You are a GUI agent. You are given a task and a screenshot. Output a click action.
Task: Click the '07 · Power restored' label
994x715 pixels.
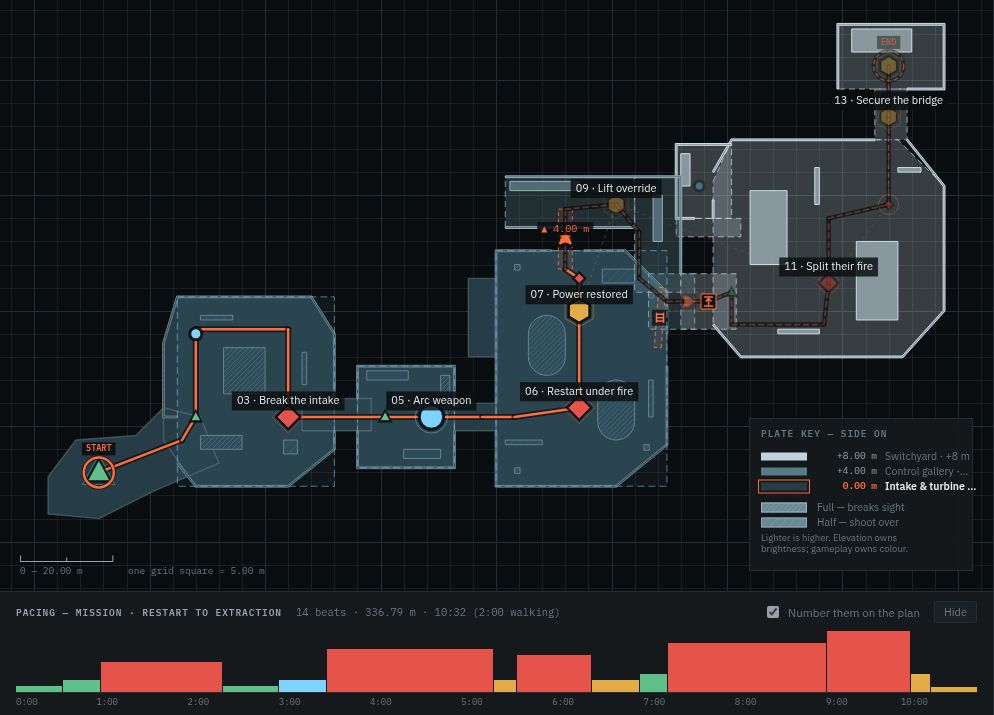click(x=579, y=294)
